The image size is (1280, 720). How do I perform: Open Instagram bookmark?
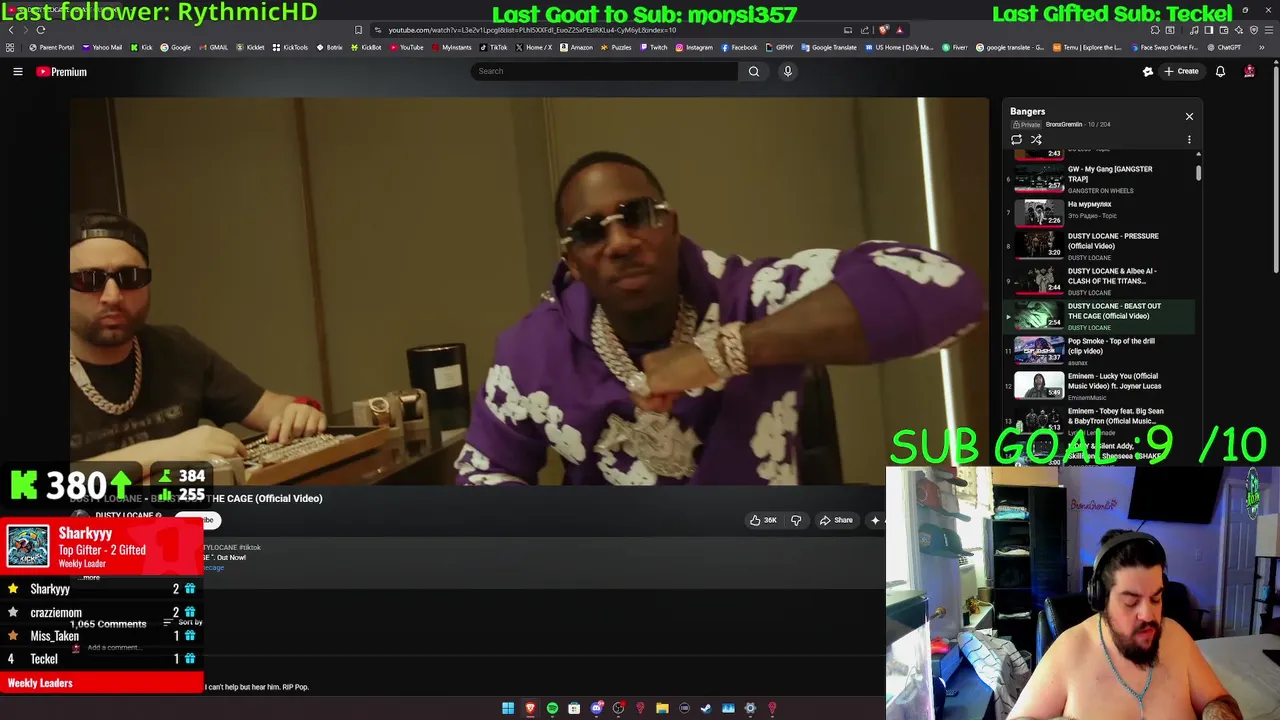pos(694,47)
